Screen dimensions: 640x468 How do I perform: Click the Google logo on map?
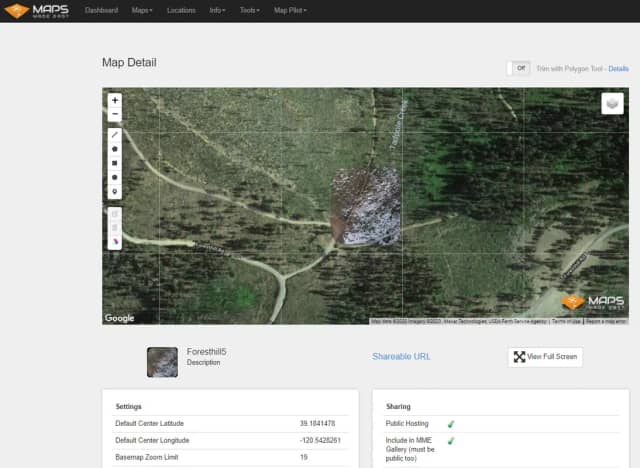point(119,318)
